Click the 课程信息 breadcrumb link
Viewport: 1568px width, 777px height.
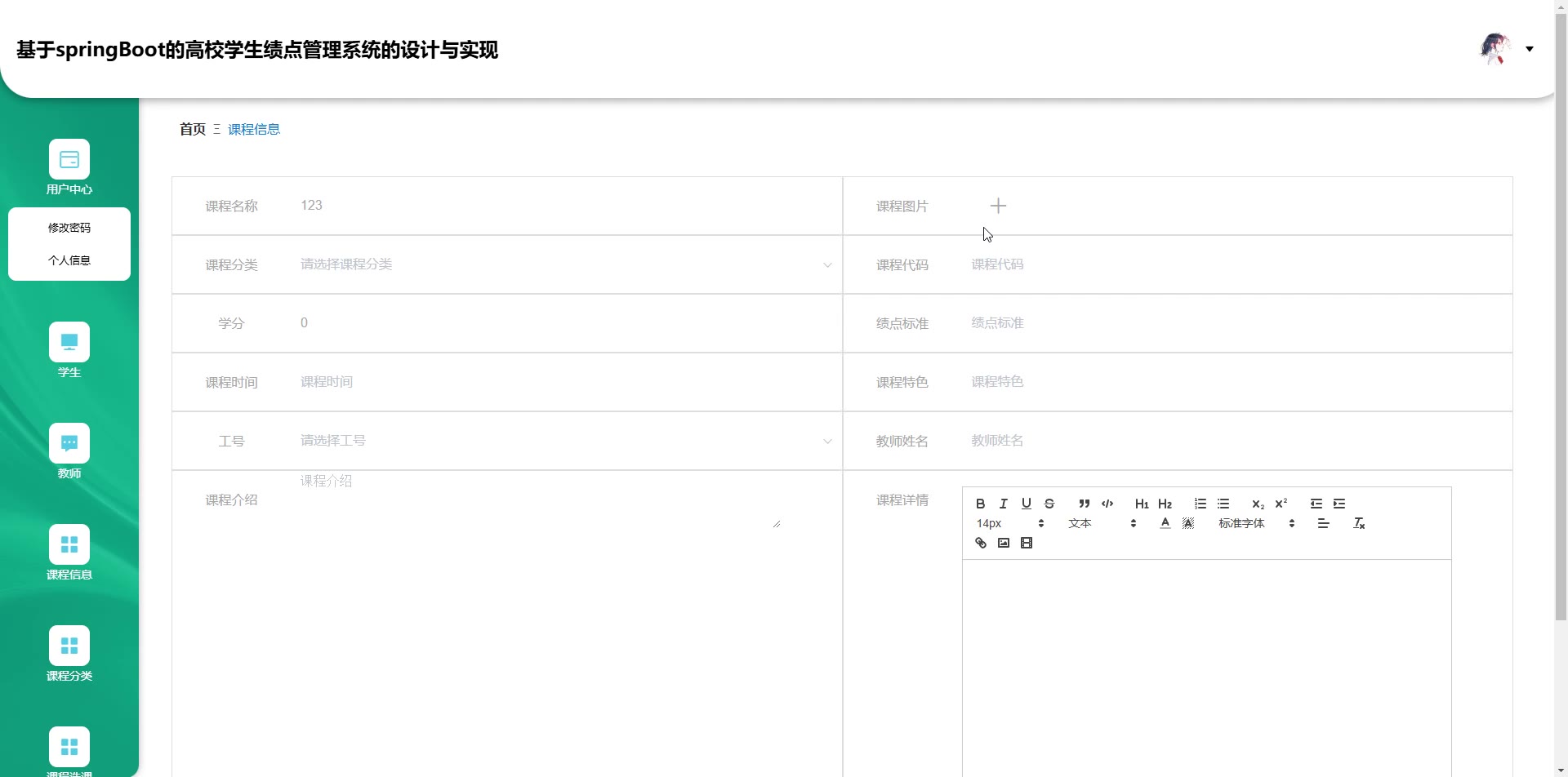254,129
